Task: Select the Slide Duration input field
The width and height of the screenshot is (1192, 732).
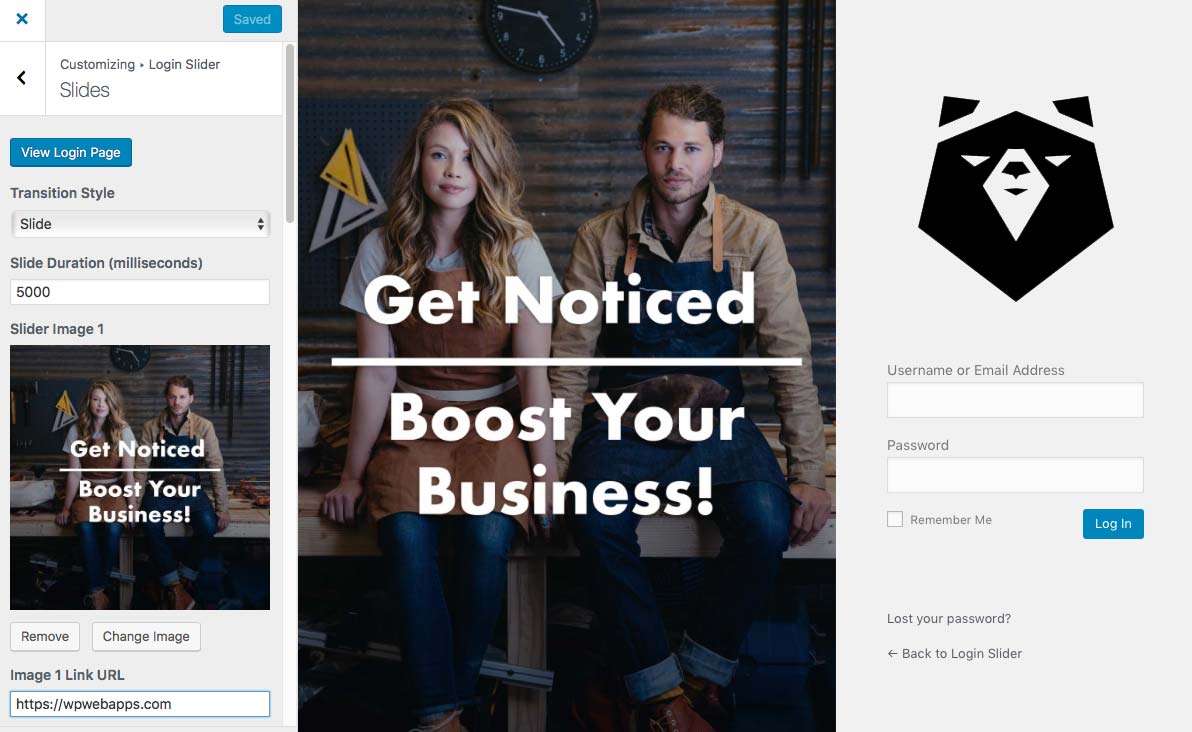Action: (x=140, y=291)
